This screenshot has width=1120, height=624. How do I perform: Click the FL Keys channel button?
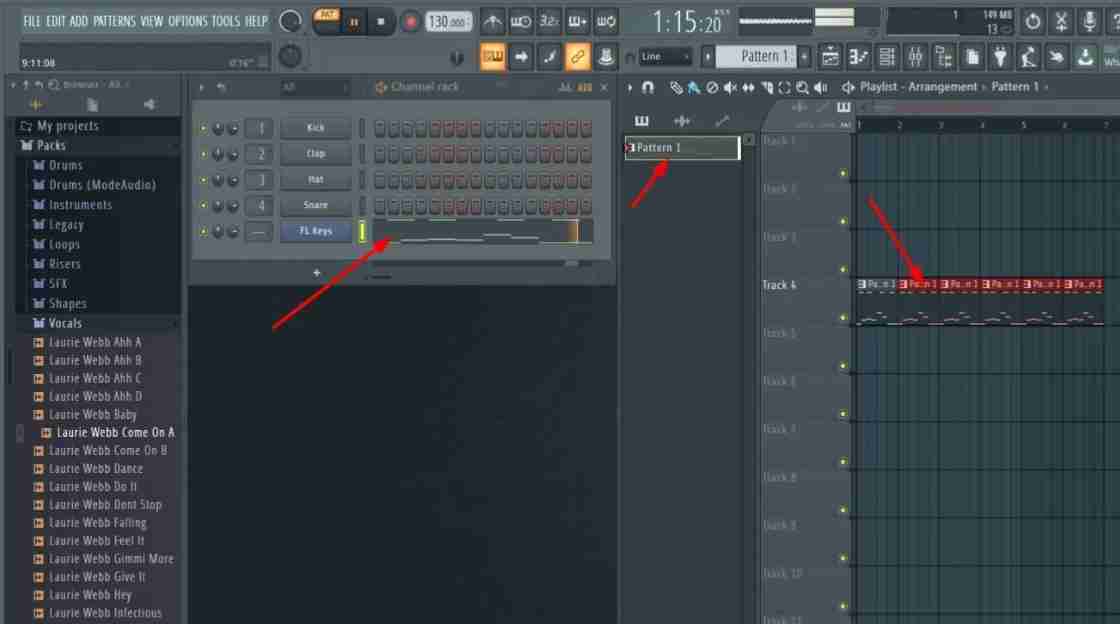[x=316, y=231]
